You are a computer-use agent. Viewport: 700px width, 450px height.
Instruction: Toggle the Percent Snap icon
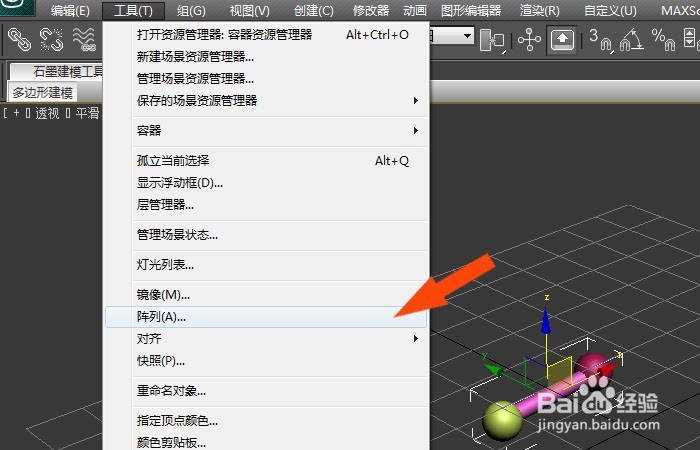coord(663,39)
